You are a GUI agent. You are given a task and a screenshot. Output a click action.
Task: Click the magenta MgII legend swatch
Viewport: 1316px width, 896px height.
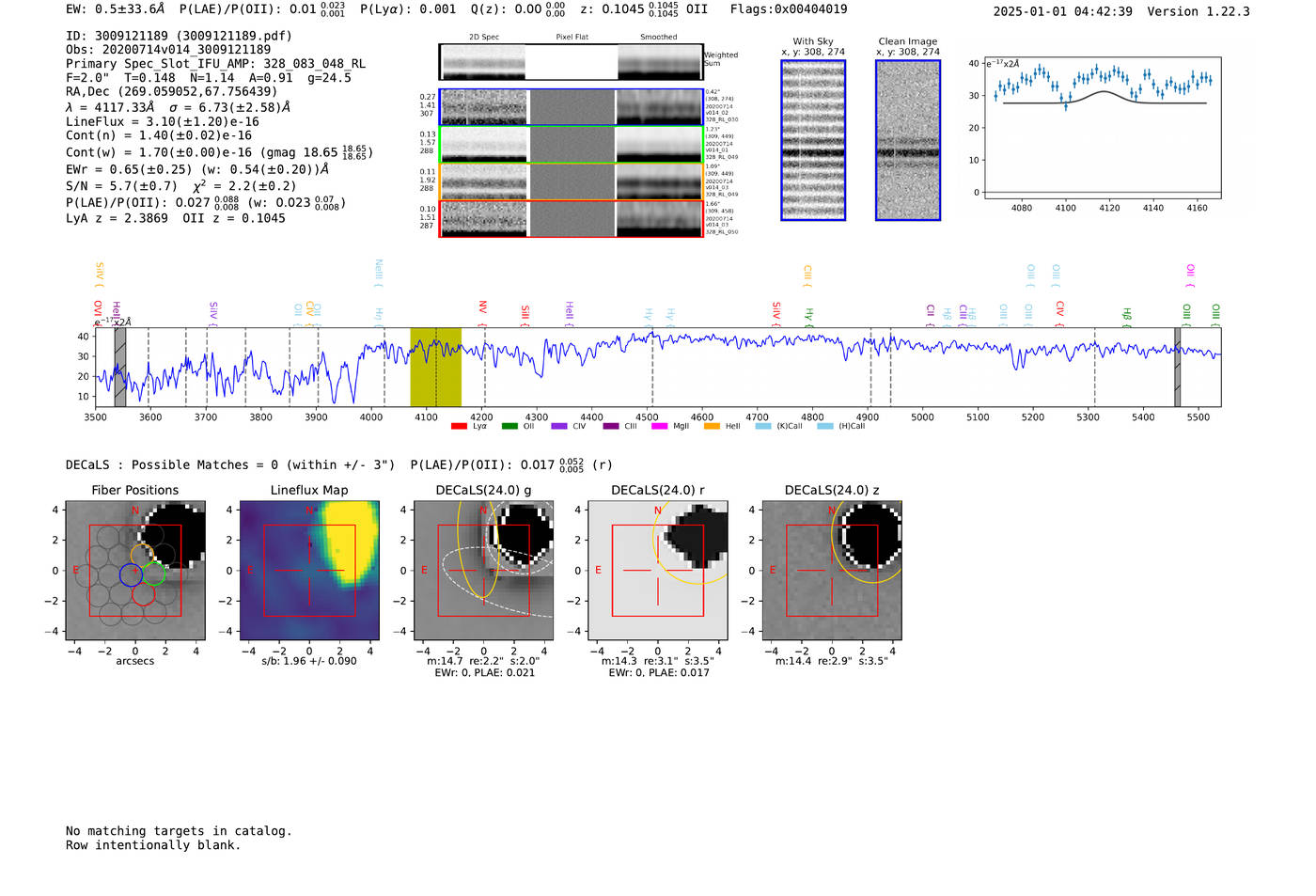tap(659, 427)
